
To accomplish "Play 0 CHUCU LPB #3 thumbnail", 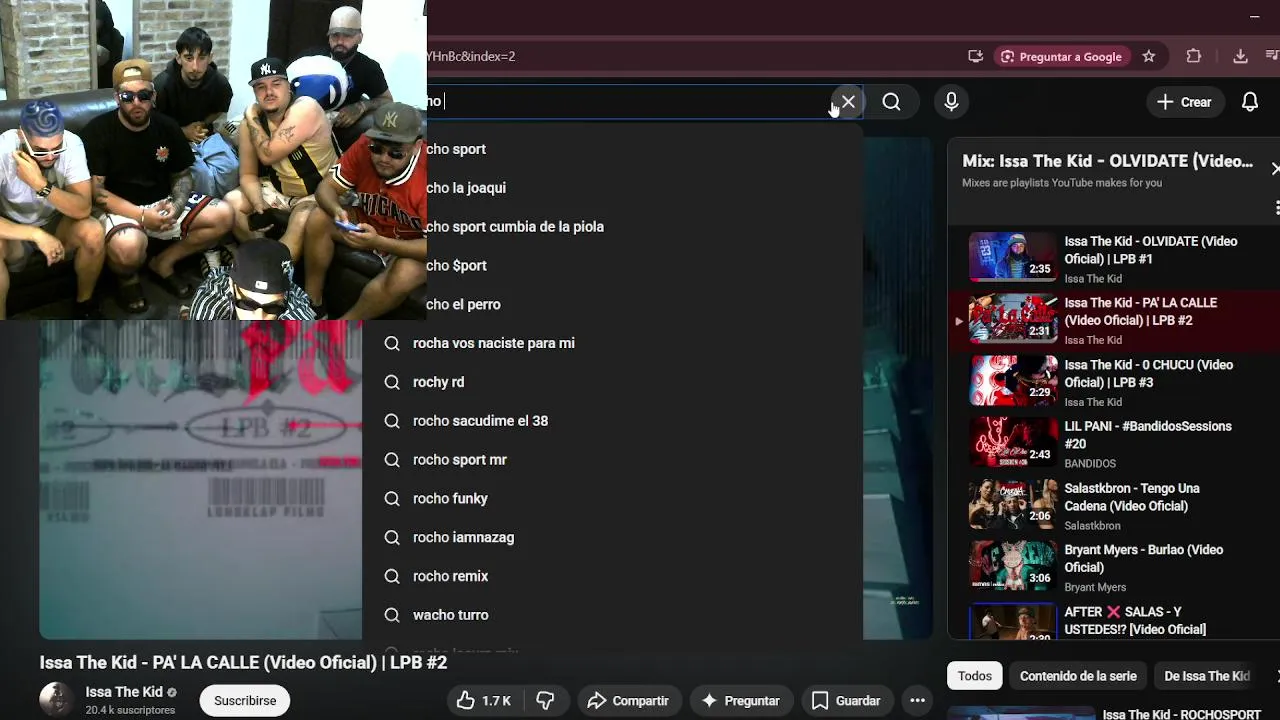I will (x=1013, y=380).
